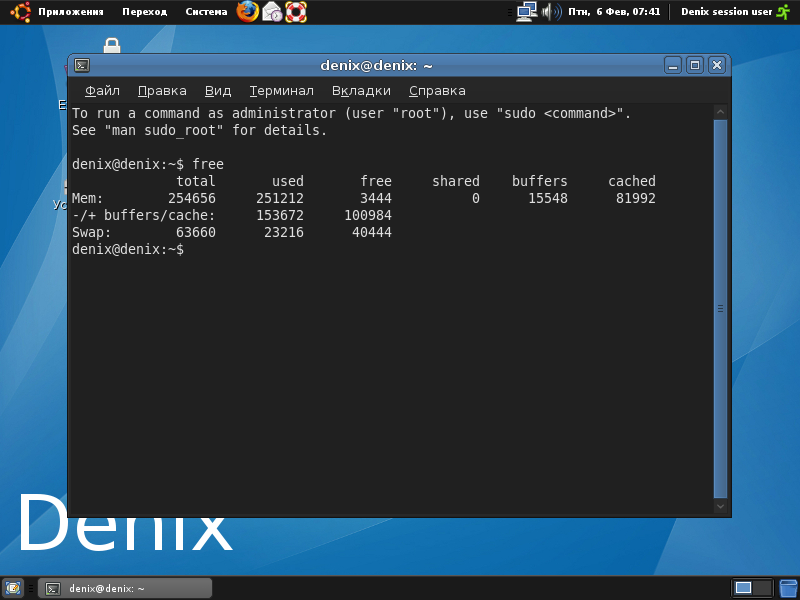
Task: Switch to the second workspace in pager
Action: 762,588
